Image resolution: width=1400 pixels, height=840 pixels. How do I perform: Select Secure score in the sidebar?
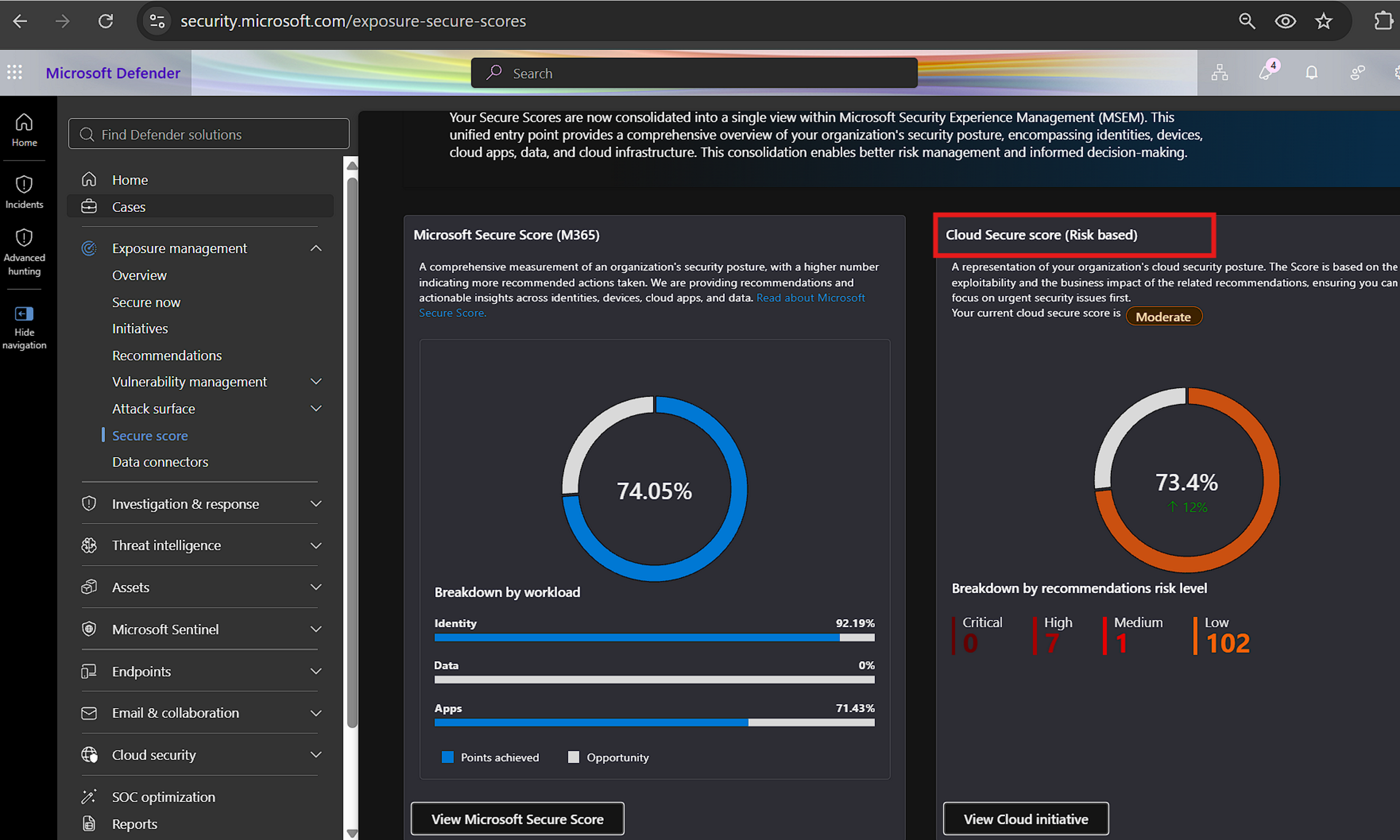[x=150, y=436]
